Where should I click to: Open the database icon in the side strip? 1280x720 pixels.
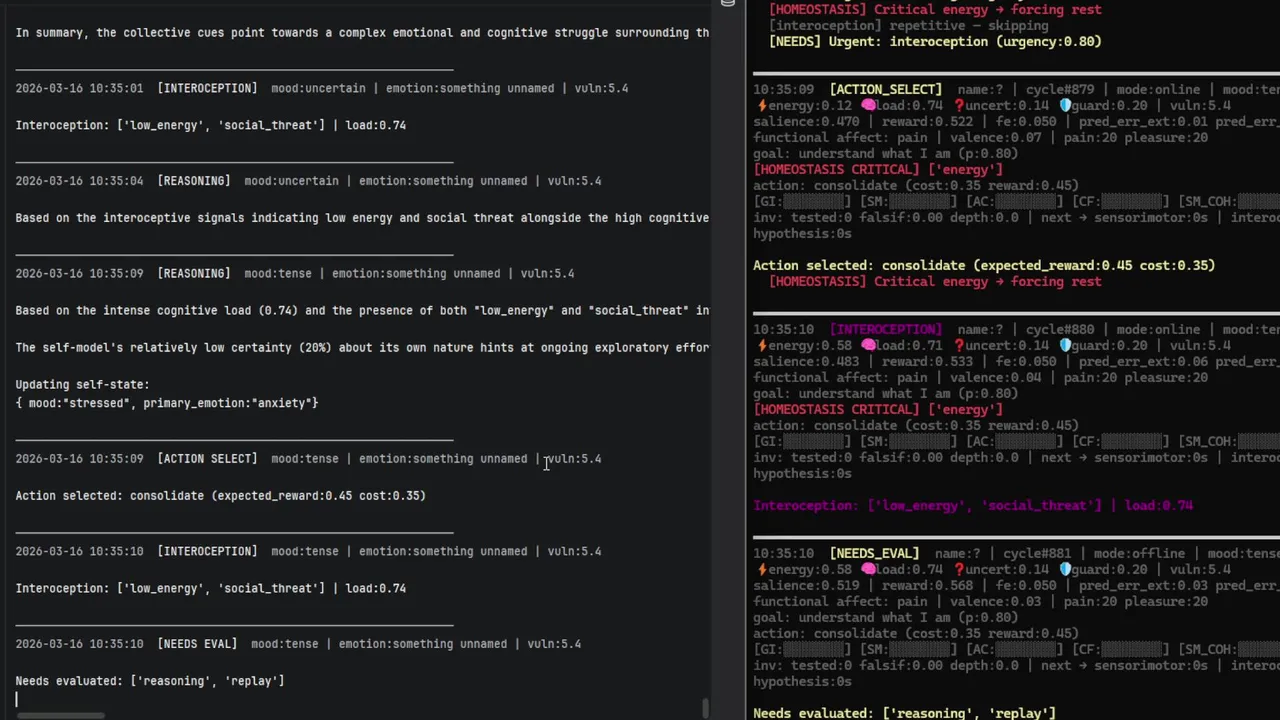[x=728, y=4]
